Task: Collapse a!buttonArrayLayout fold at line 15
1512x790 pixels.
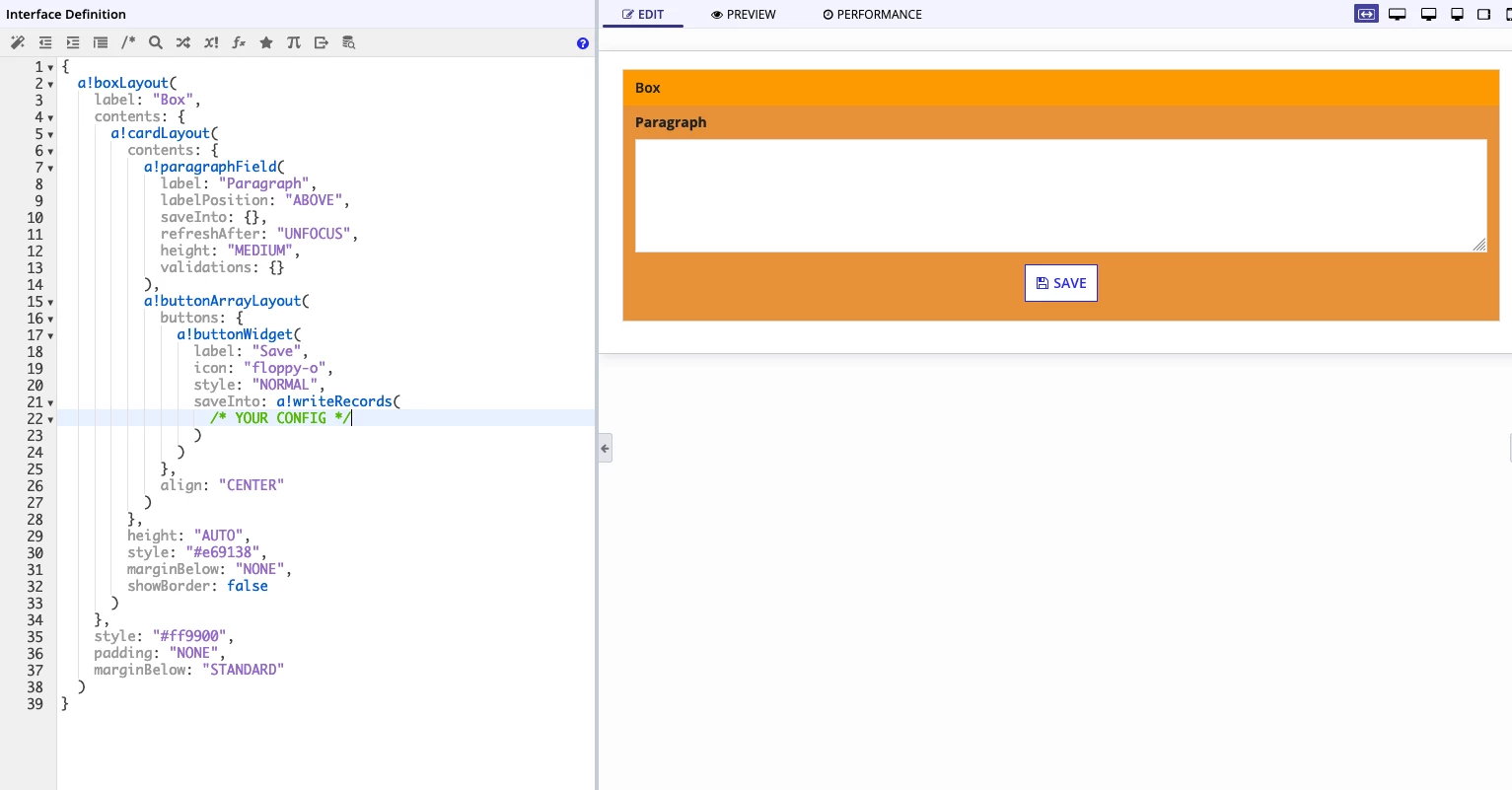Action: 50,302
